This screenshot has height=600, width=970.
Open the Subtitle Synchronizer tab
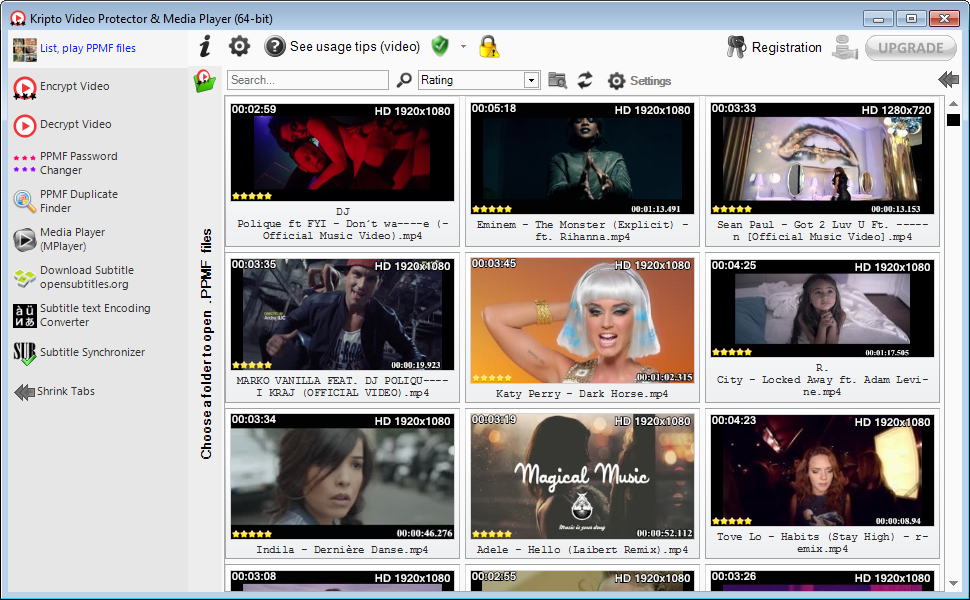[x=98, y=353]
